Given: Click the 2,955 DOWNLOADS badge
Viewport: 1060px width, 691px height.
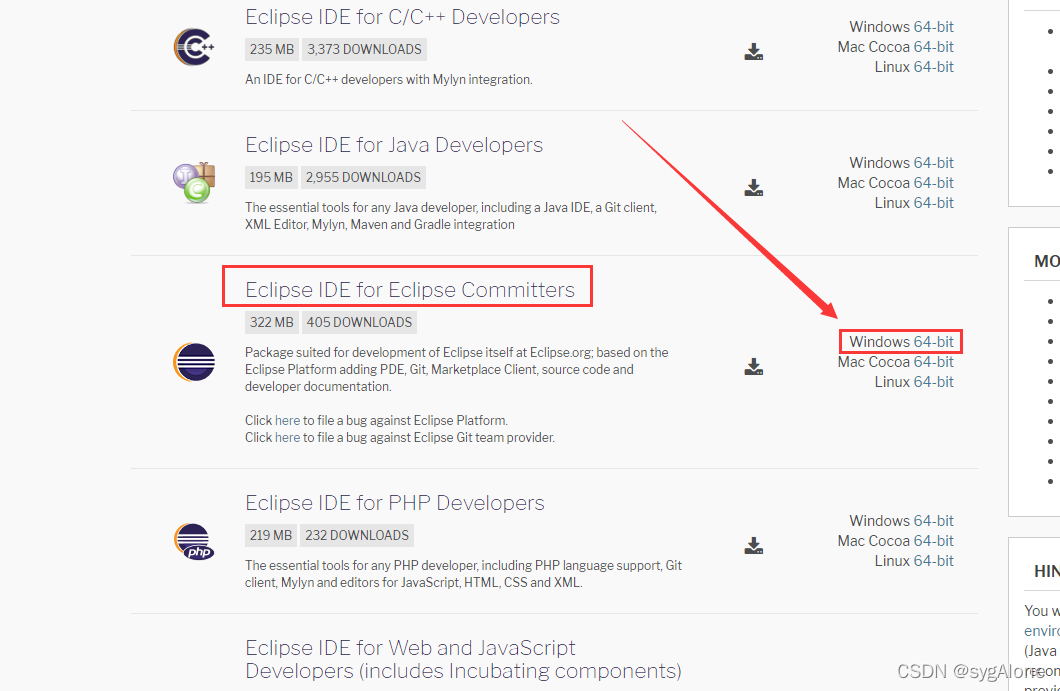Looking at the screenshot, I should click(x=363, y=177).
